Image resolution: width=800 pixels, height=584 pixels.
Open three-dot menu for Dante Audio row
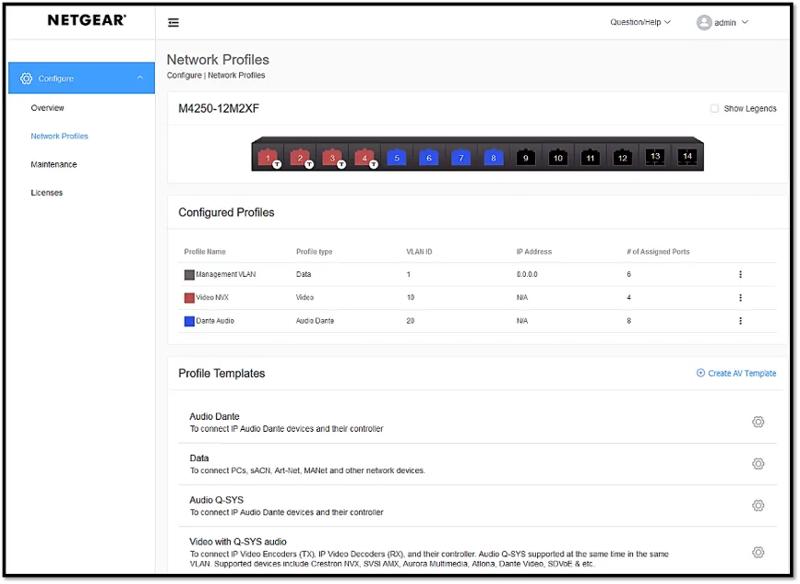point(740,320)
